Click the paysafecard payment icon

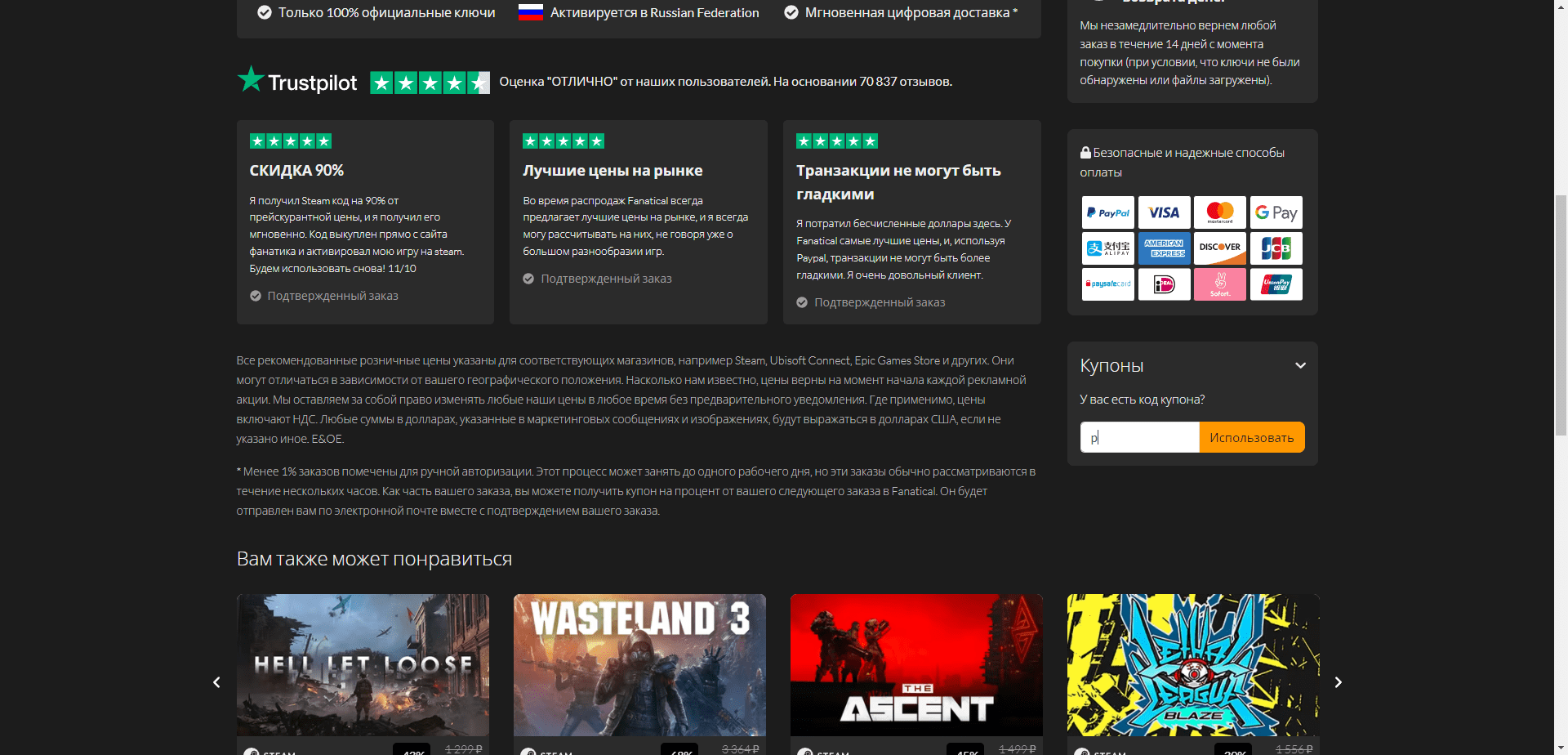pos(1107,284)
